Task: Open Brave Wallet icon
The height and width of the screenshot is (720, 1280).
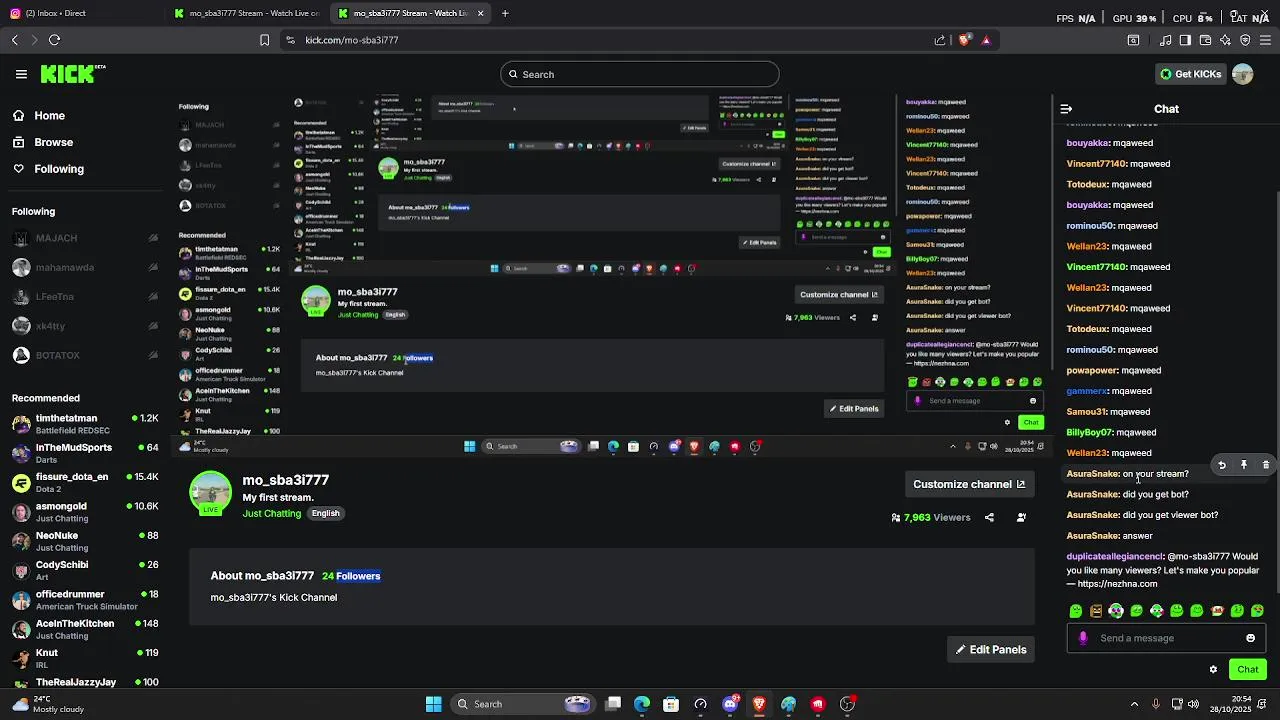Action: pyautogui.click(x=1205, y=40)
